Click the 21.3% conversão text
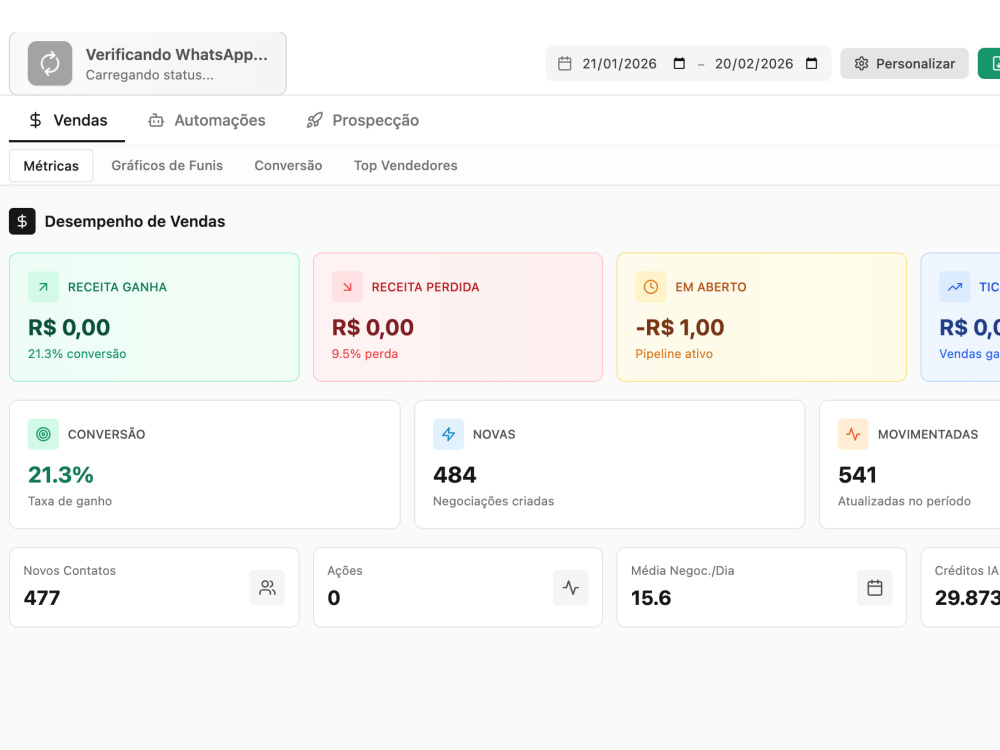The height and width of the screenshot is (750, 1000). tap(77, 354)
